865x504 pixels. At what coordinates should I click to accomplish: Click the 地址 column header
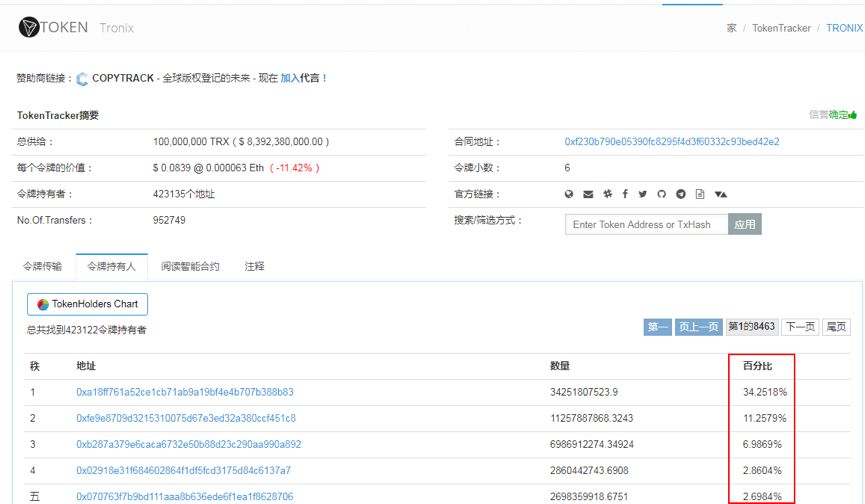86,366
